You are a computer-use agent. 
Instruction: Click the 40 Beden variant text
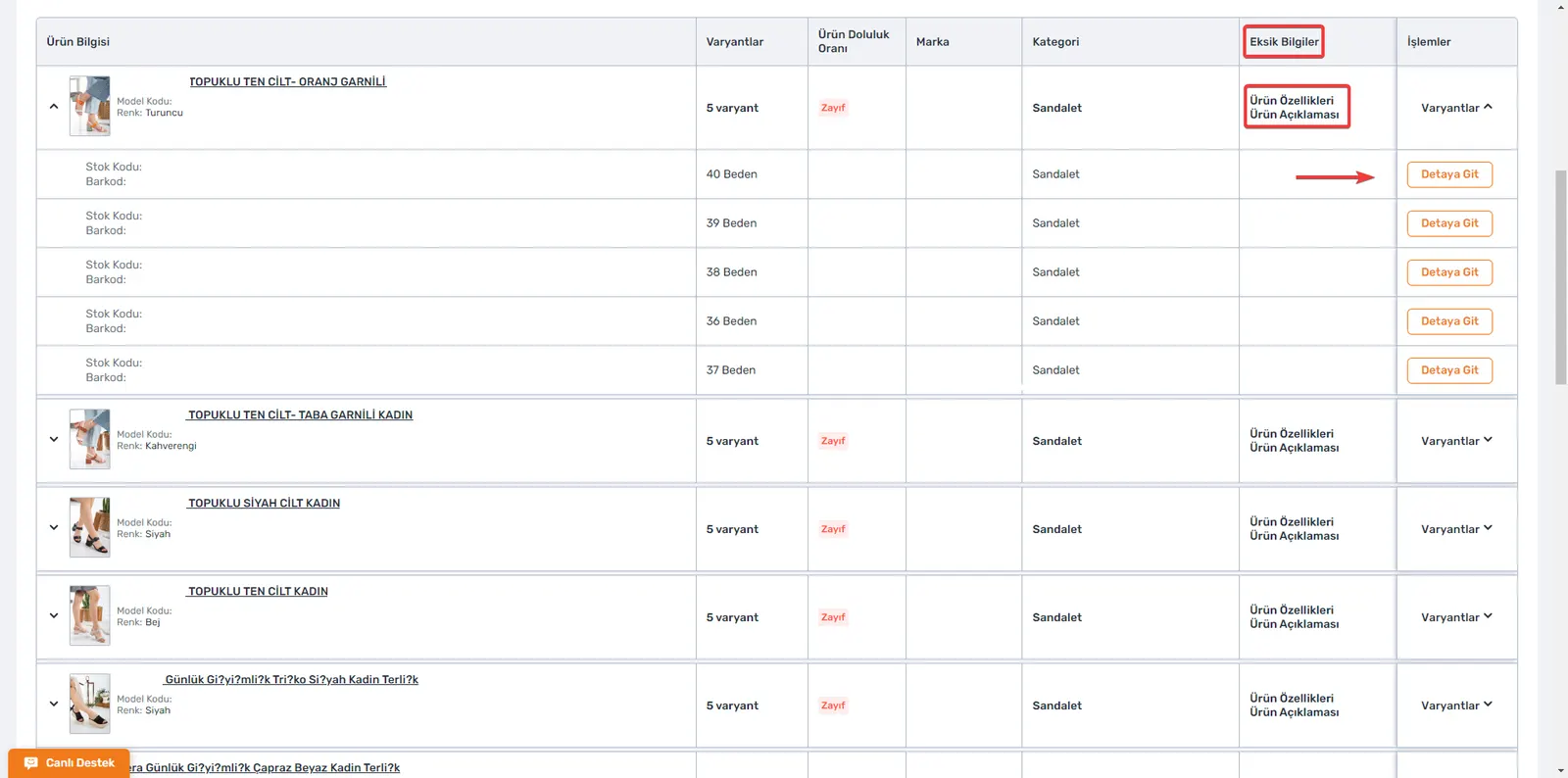coord(731,174)
